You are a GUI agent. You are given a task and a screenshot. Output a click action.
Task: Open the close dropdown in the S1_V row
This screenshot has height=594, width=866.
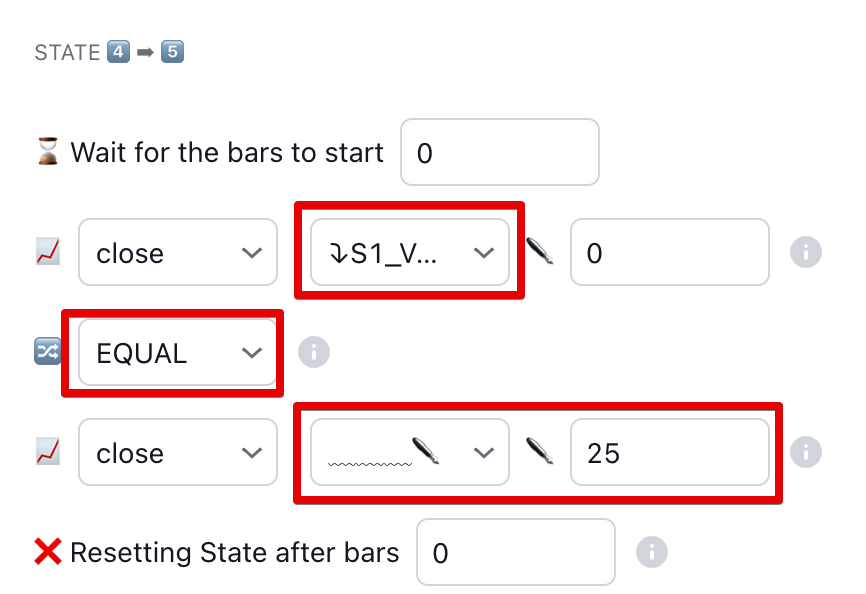point(178,253)
